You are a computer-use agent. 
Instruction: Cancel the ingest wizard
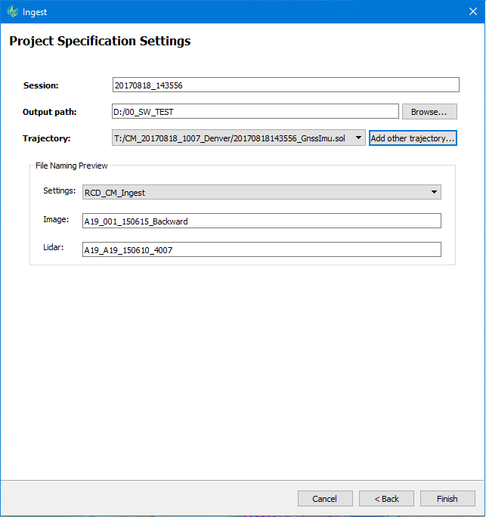click(x=325, y=498)
